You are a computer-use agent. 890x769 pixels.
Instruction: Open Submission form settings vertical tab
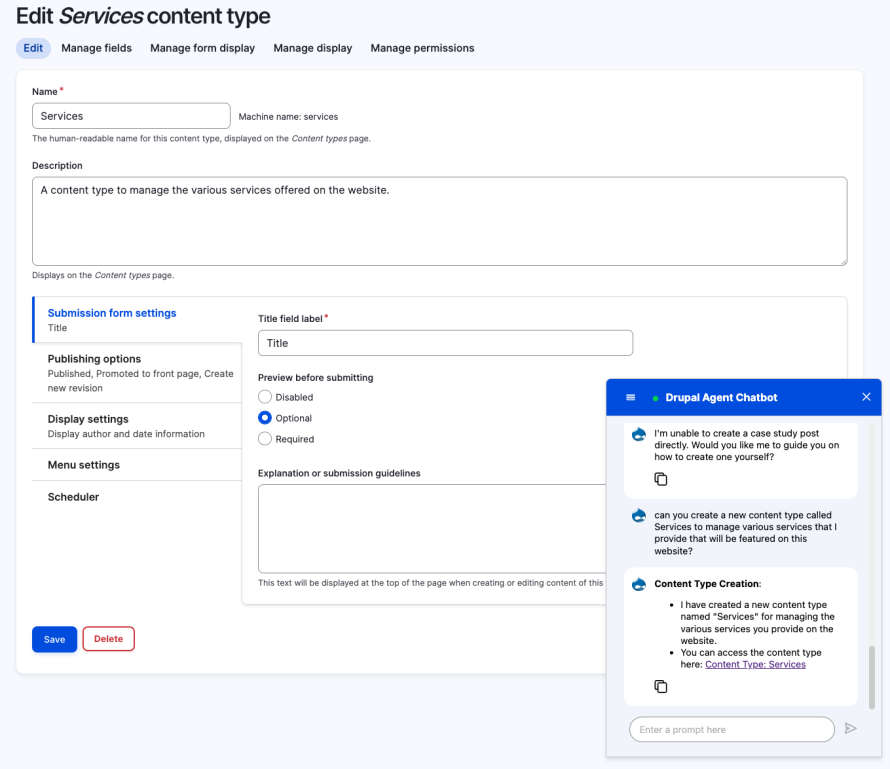(137, 320)
